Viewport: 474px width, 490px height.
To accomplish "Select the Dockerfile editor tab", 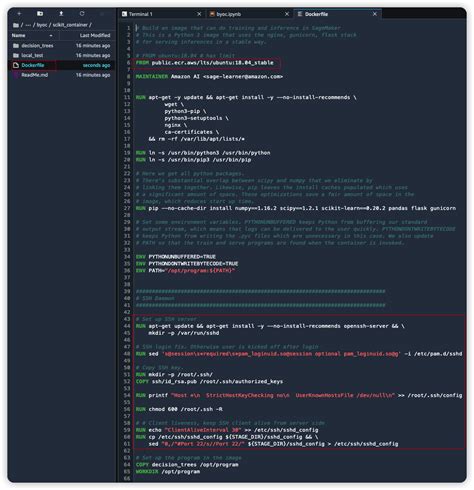I will click(316, 14).
